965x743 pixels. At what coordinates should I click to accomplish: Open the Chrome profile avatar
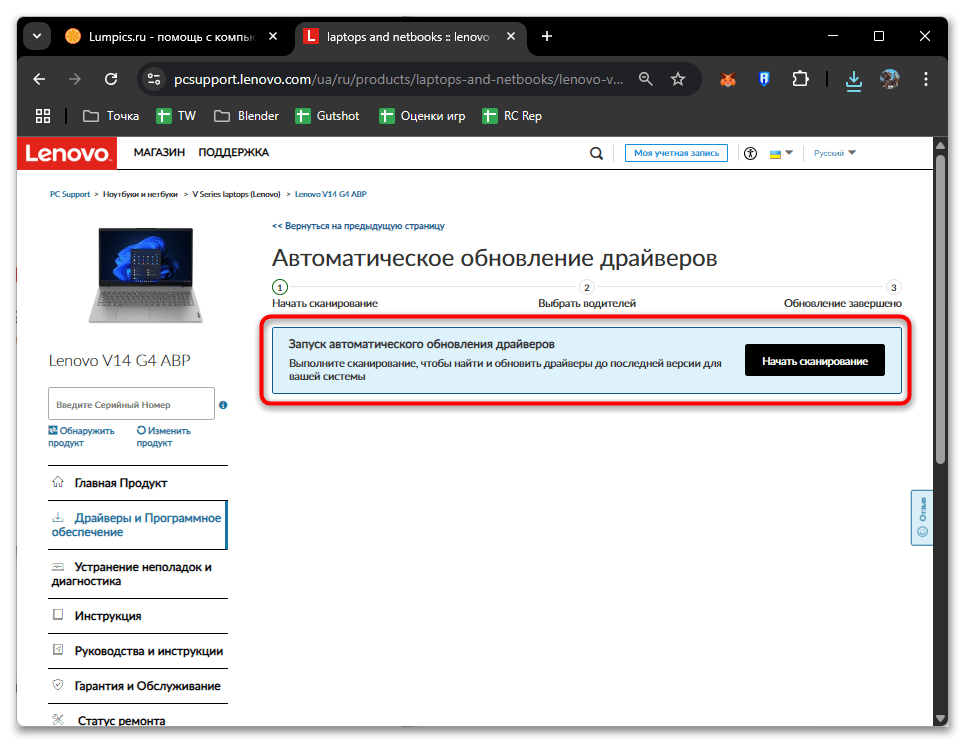pos(889,79)
